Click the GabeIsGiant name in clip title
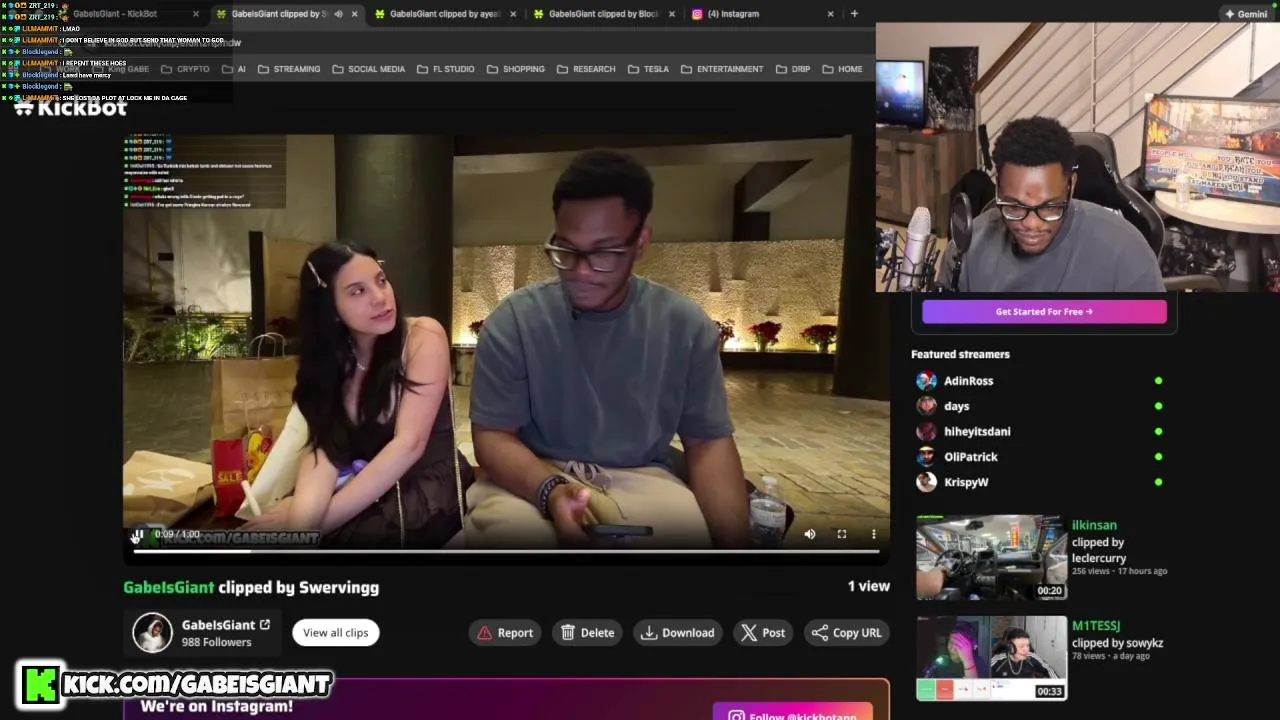This screenshot has height=720, width=1280. [x=169, y=587]
